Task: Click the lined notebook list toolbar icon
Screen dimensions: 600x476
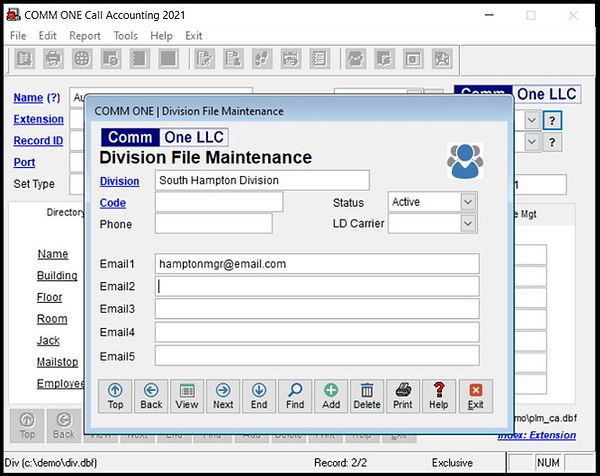Action: (320, 59)
